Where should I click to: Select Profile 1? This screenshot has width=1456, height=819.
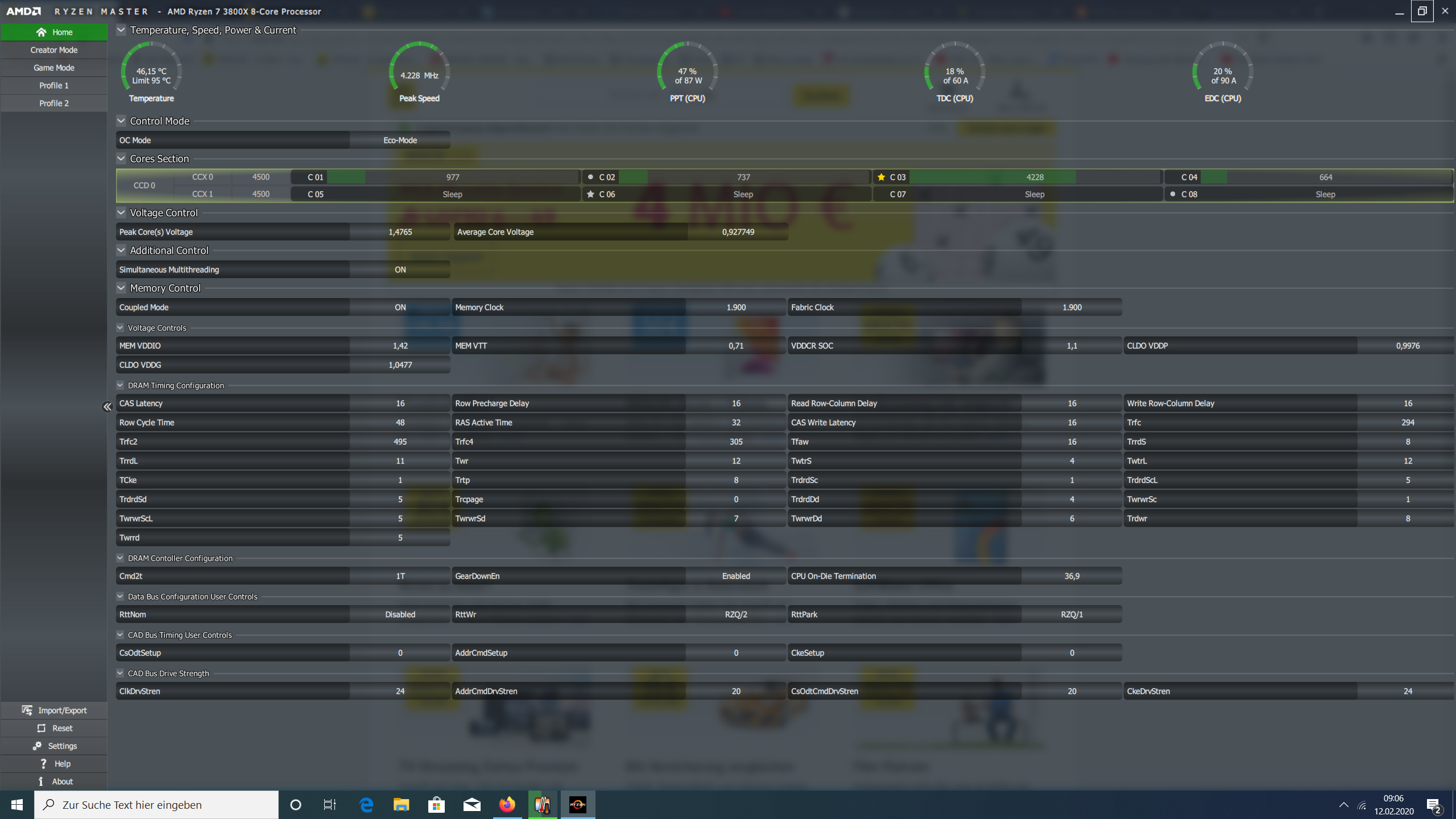[54, 85]
